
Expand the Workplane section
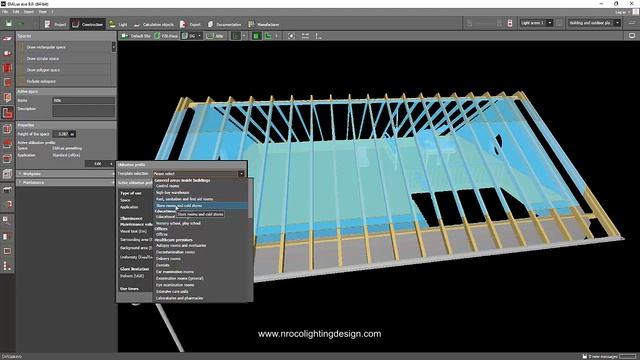[66, 174]
